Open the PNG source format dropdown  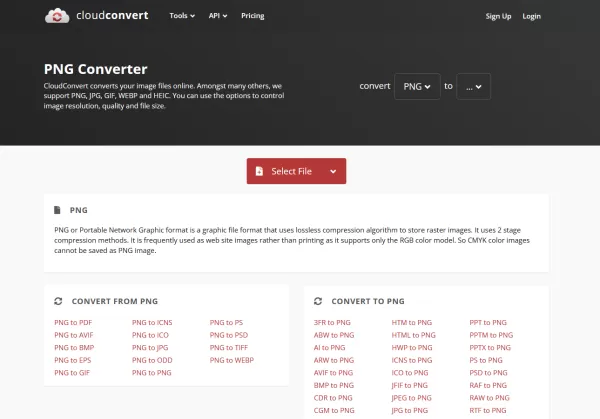[x=417, y=86]
